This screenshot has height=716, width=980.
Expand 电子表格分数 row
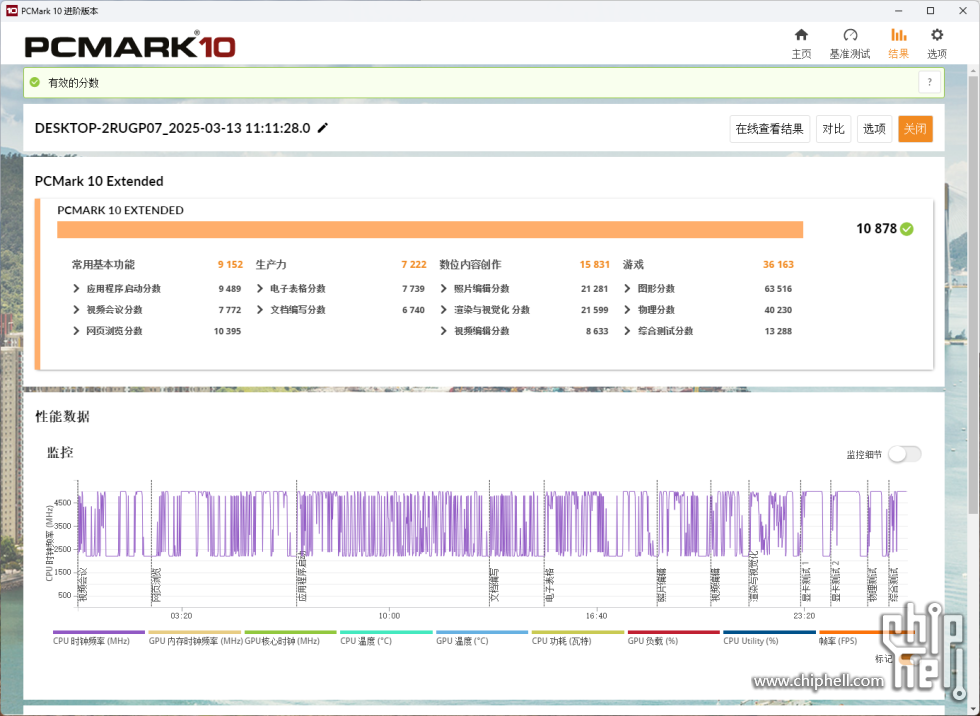pyautogui.click(x=260, y=289)
